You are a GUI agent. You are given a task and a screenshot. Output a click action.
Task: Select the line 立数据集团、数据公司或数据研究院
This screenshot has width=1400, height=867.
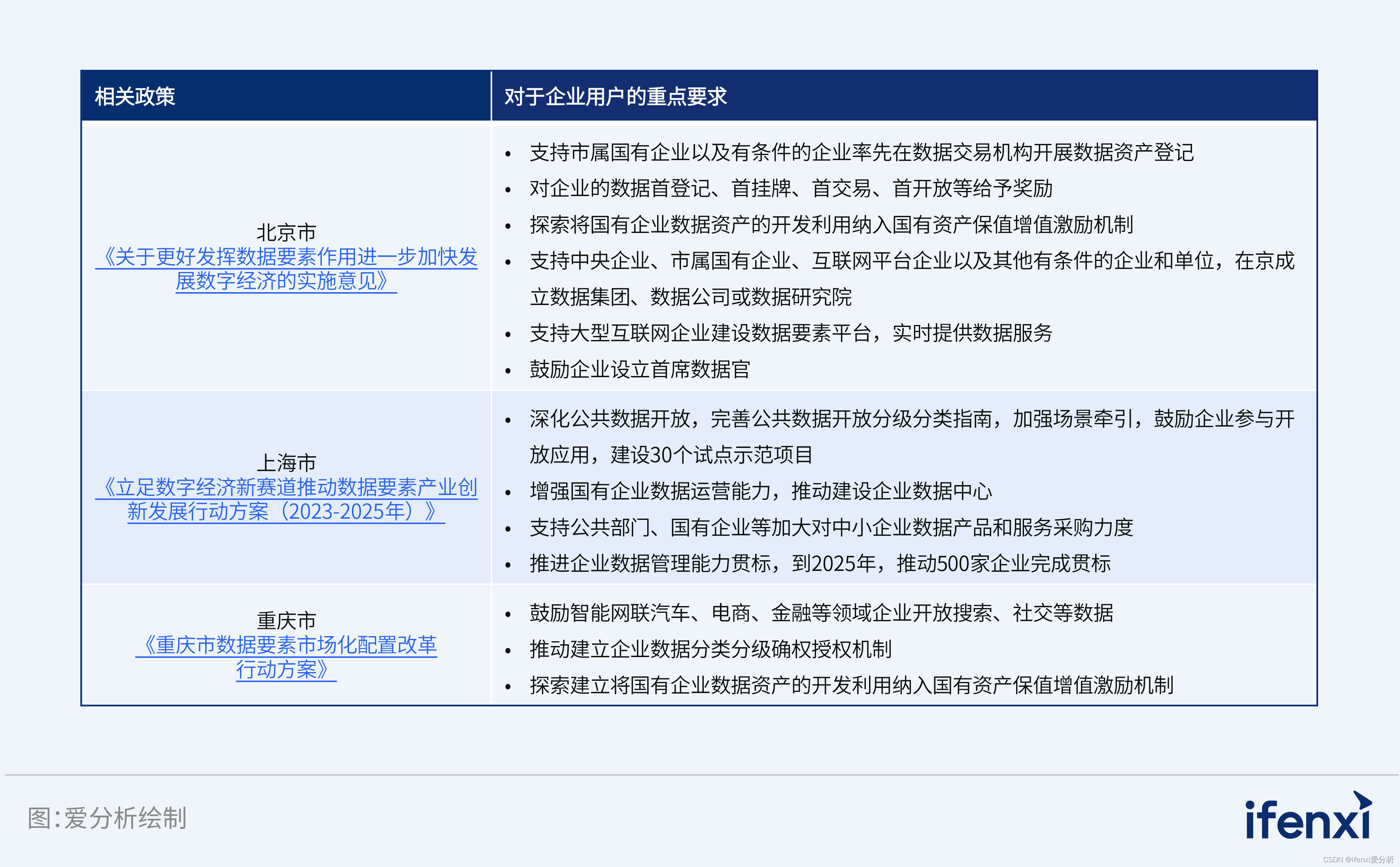pyautogui.click(x=691, y=297)
